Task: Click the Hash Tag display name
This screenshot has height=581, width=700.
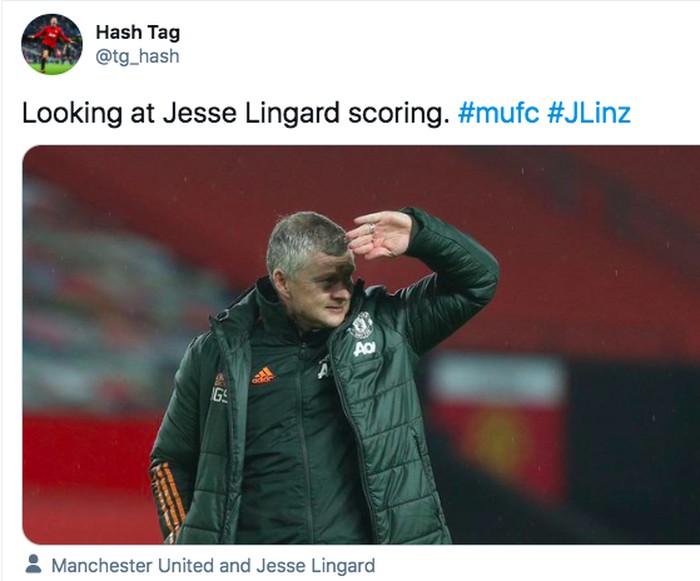Action: point(138,32)
